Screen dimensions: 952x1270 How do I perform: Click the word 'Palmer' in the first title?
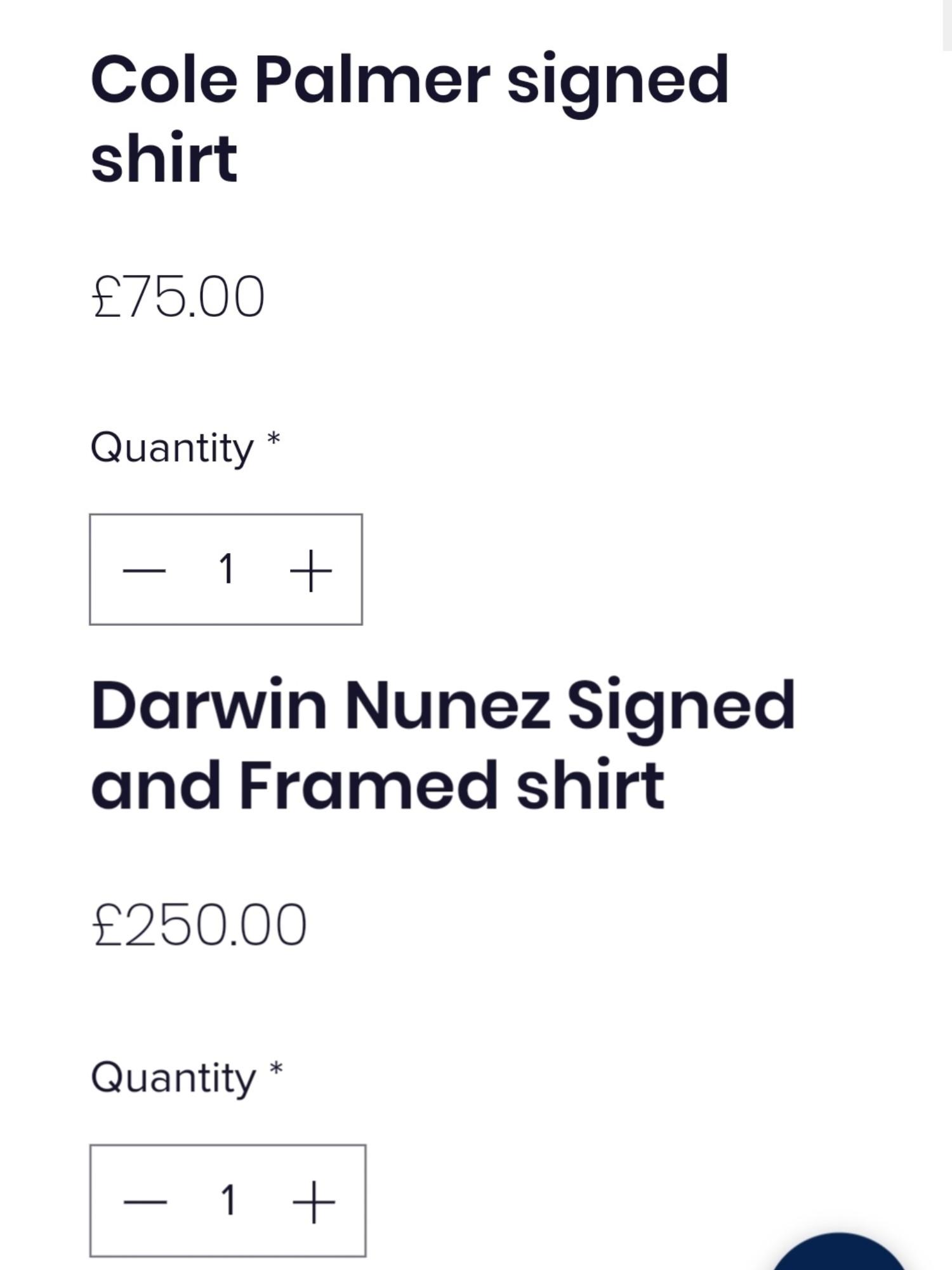pos(372,79)
